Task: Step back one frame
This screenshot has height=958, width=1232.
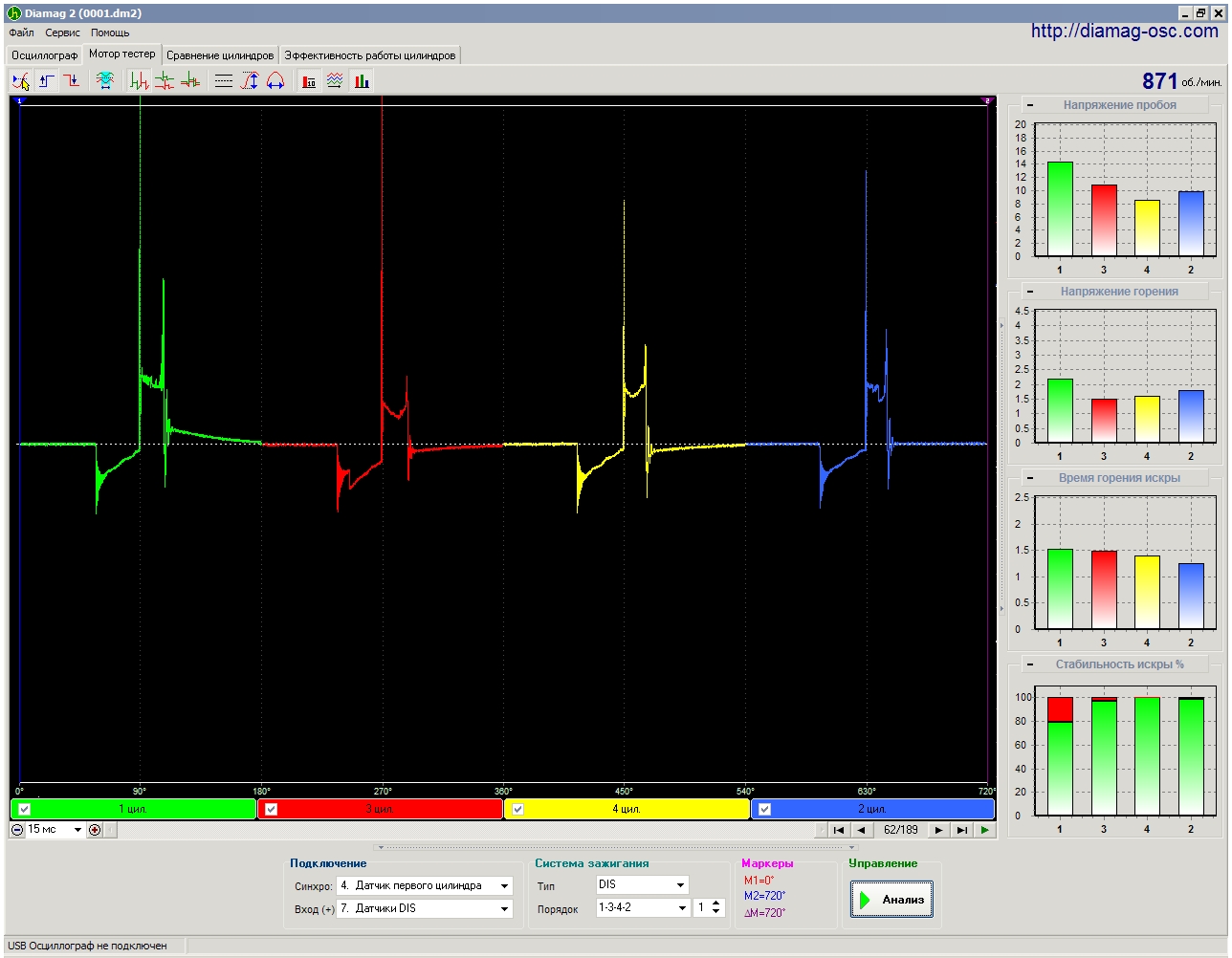Action: (861, 830)
